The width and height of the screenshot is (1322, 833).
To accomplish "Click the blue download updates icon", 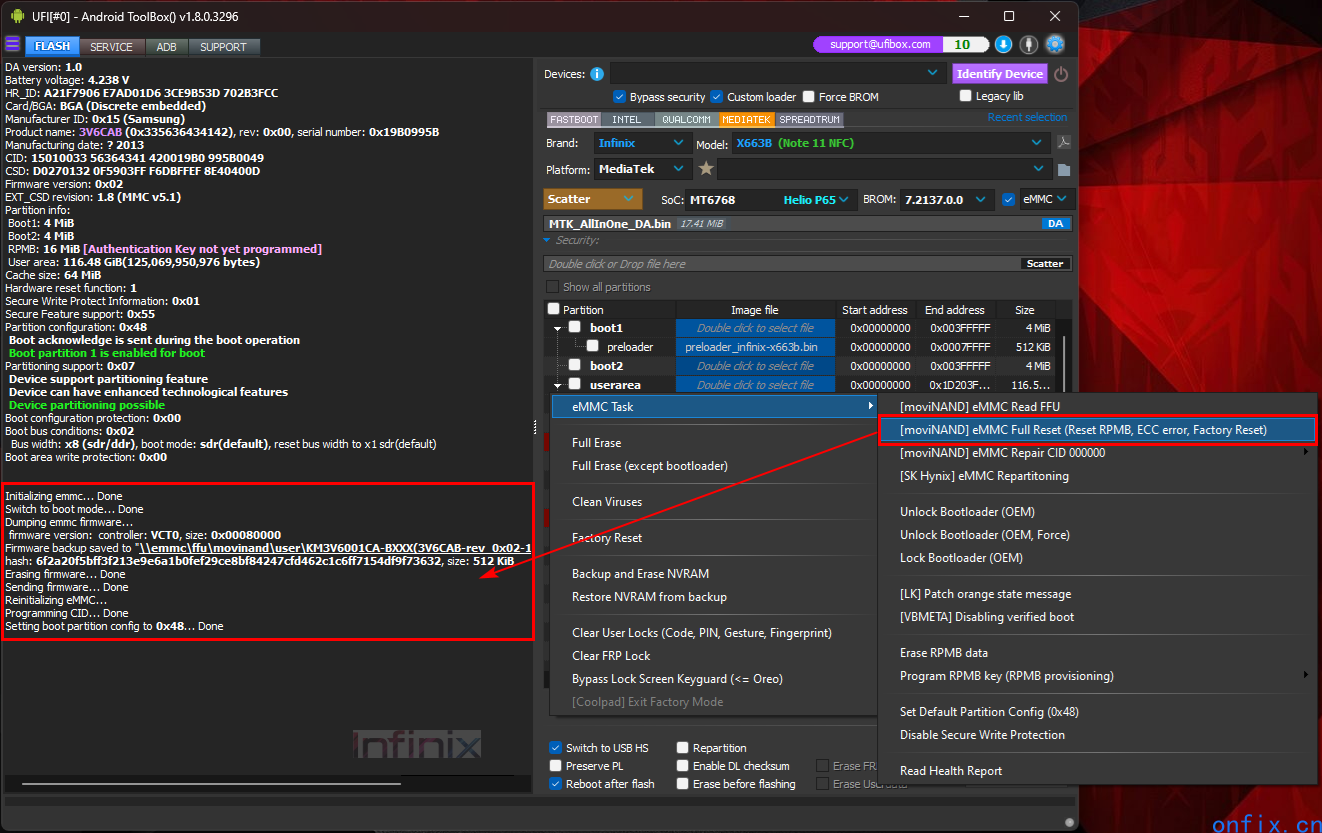I will coord(1003,45).
